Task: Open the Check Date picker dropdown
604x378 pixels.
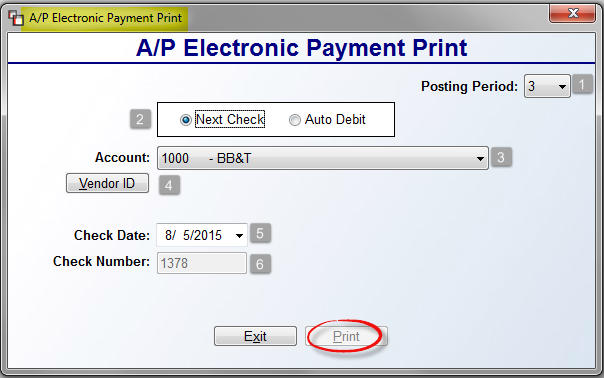Action: pyautogui.click(x=239, y=235)
